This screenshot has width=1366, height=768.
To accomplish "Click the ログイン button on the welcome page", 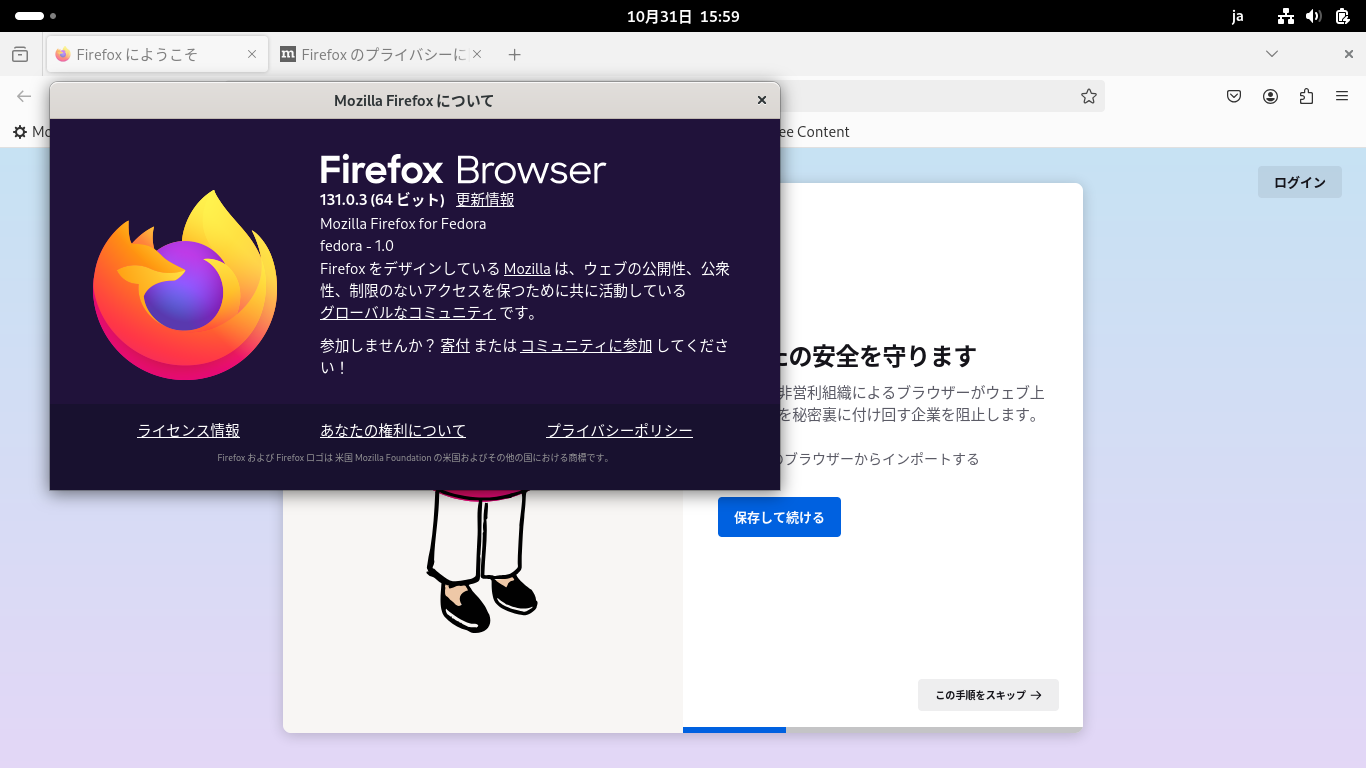I will 1300,182.
